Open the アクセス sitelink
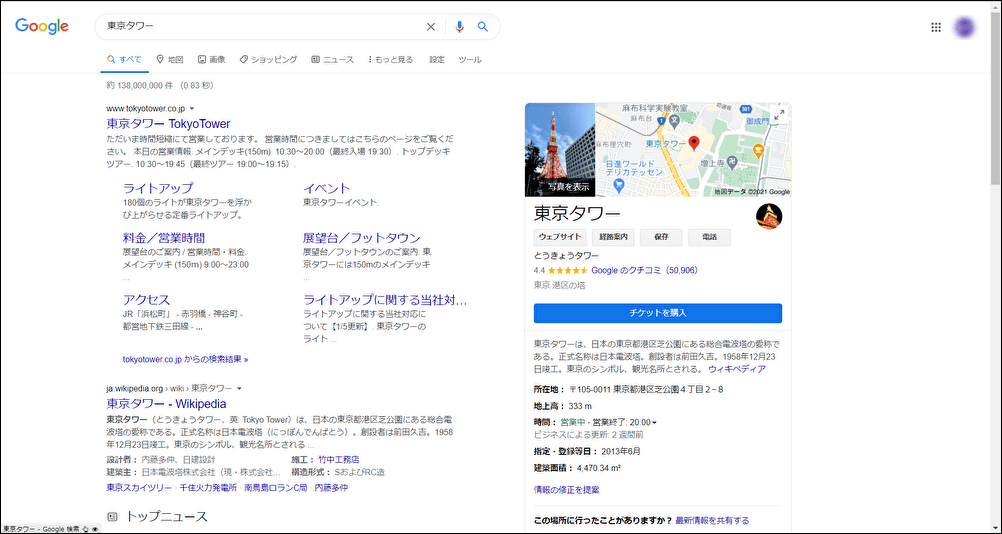Image resolution: width=1002 pixels, height=534 pixels. 146,300
